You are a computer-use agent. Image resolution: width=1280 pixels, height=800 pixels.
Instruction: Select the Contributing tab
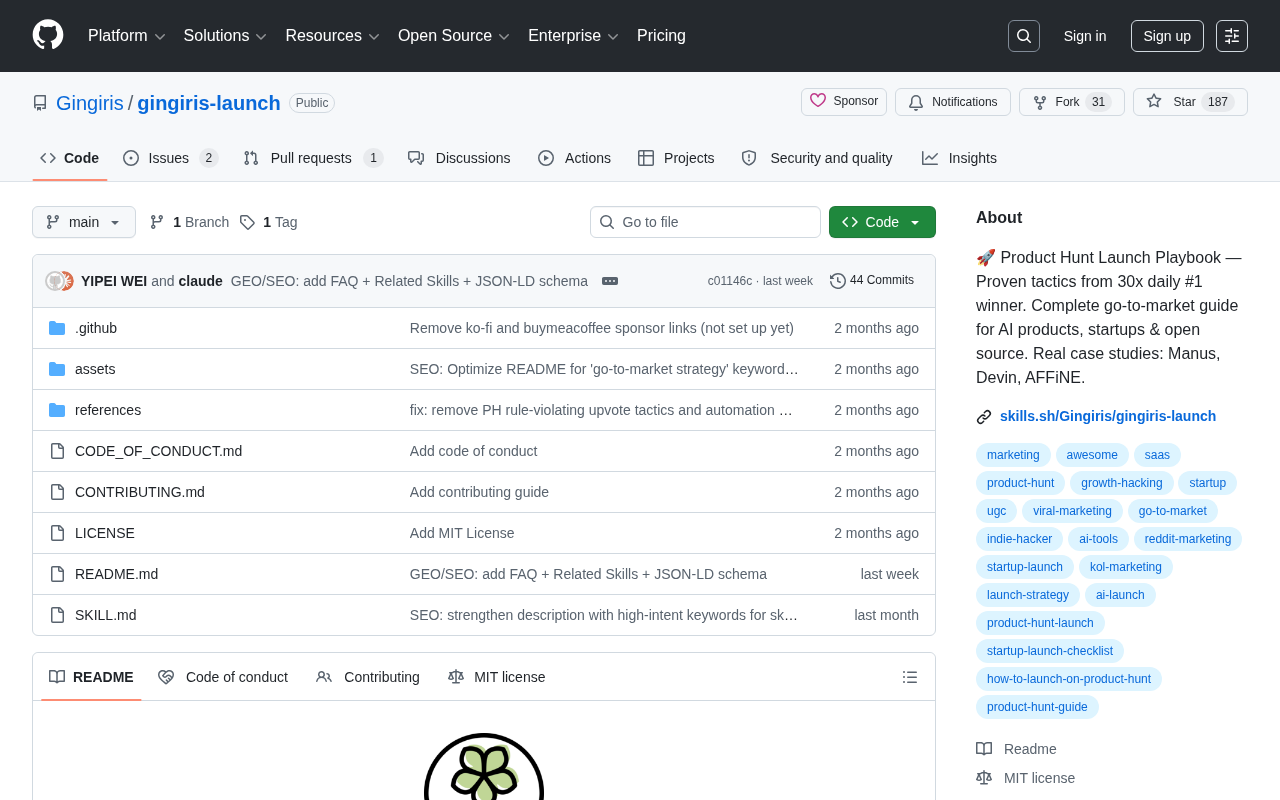point(368,677)
